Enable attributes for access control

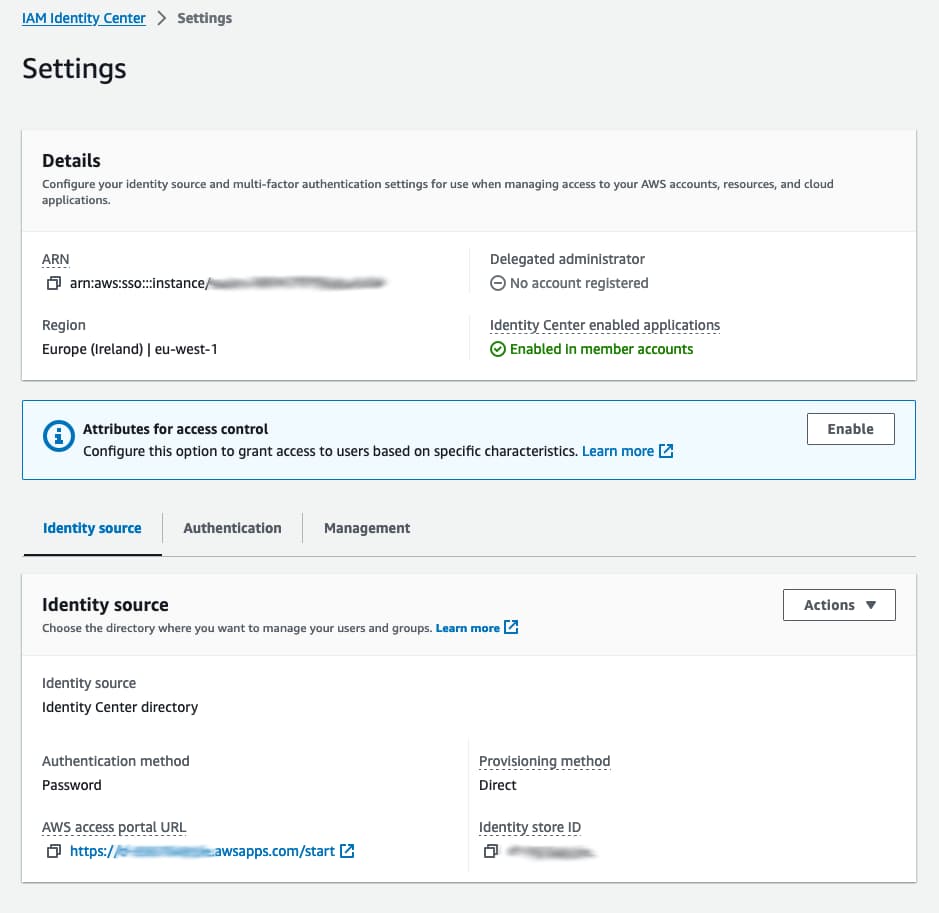[850, 428]
